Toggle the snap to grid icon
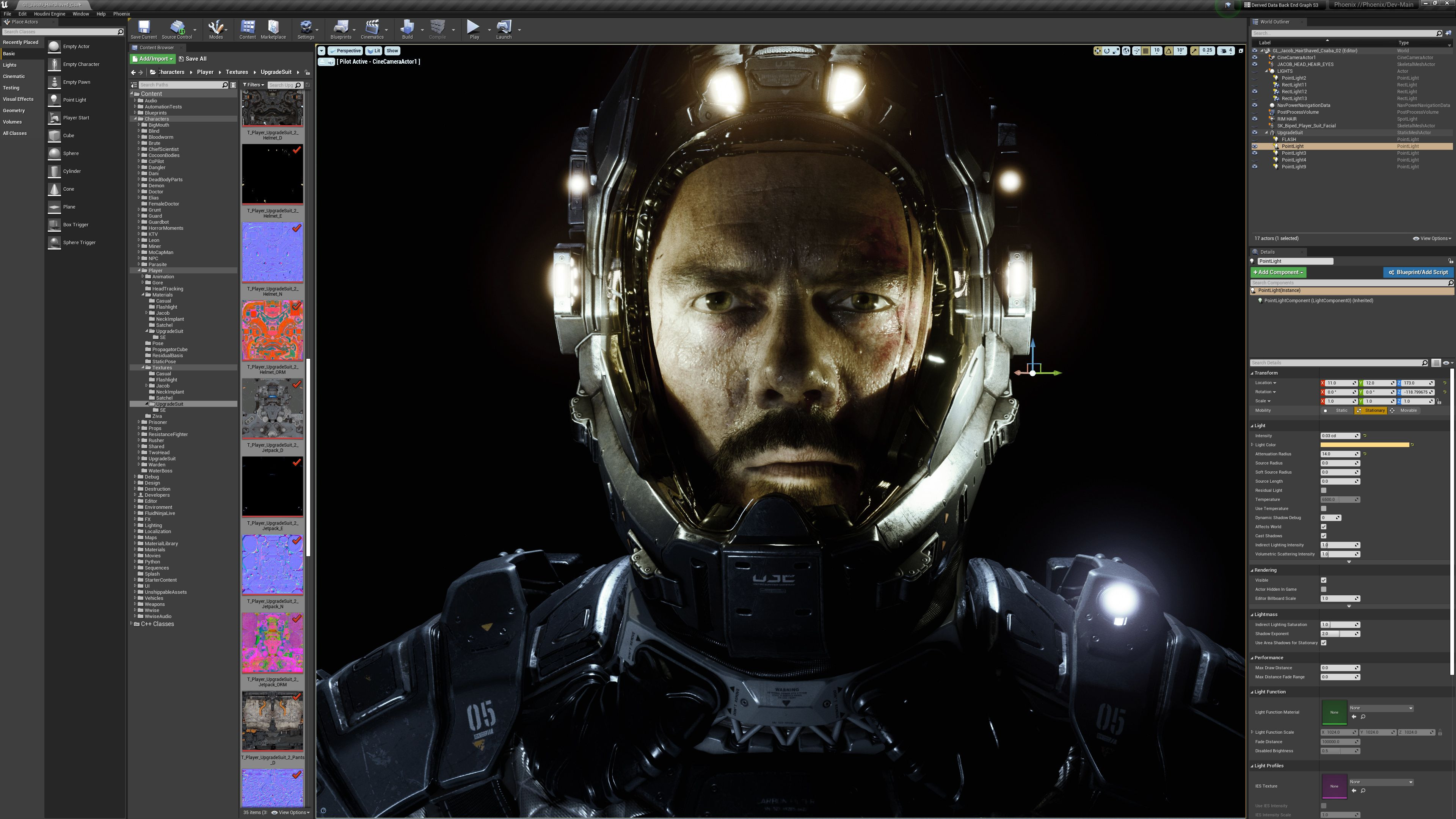 coord(1145,51)
